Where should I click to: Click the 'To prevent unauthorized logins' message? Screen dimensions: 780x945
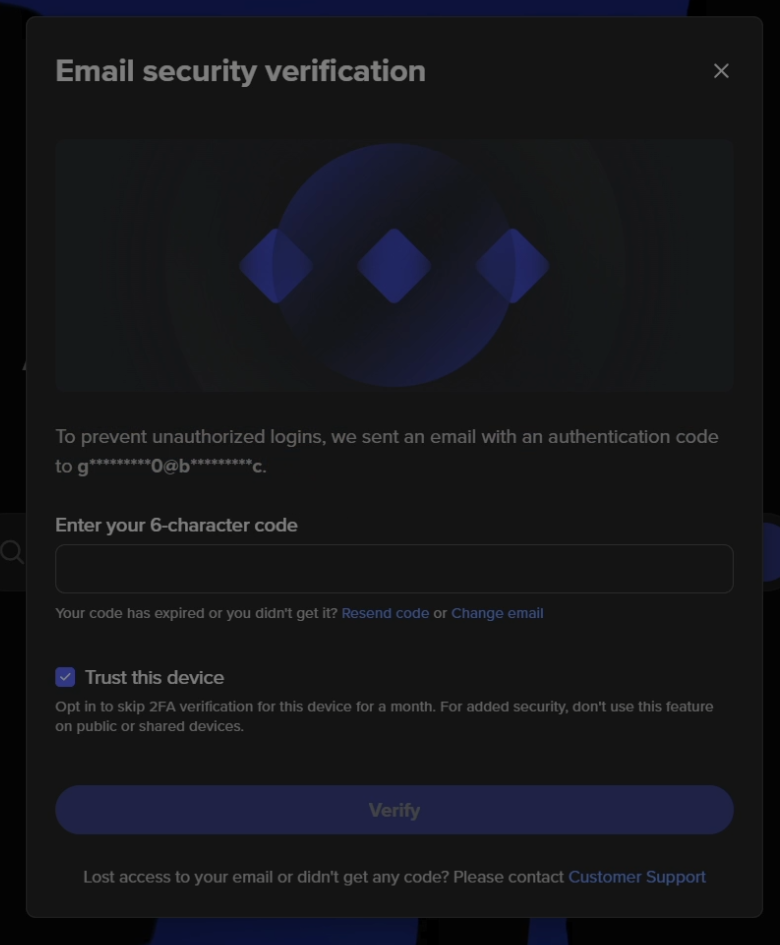[x=386, y=437]
